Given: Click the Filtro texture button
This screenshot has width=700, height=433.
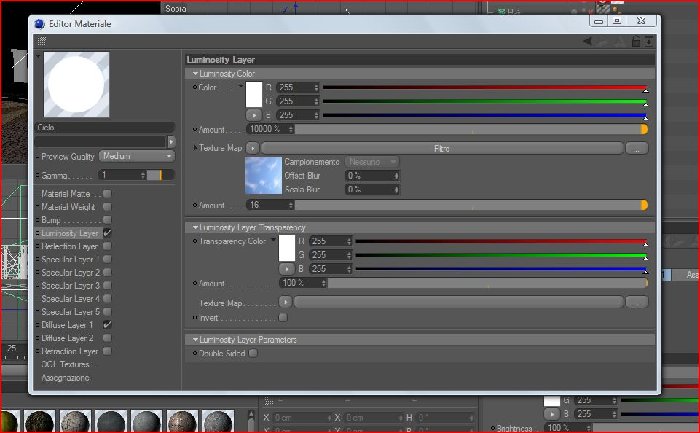Looking at the screenshot, I should click(x=442, y=148).
